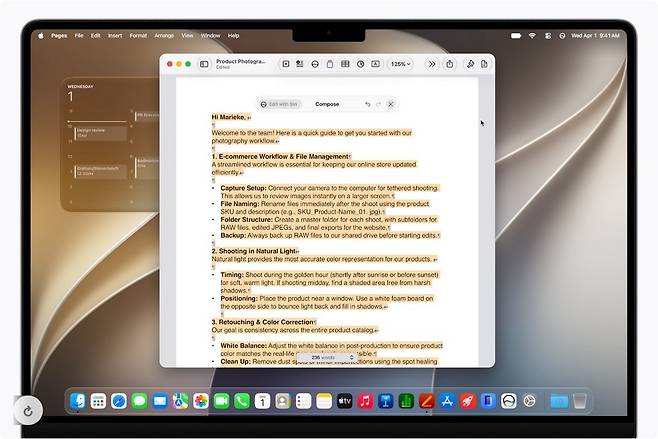The width and height of the screenshot is (658, 439).
Task: Open Apple TV from the dock
Action: tap(345, 401)
